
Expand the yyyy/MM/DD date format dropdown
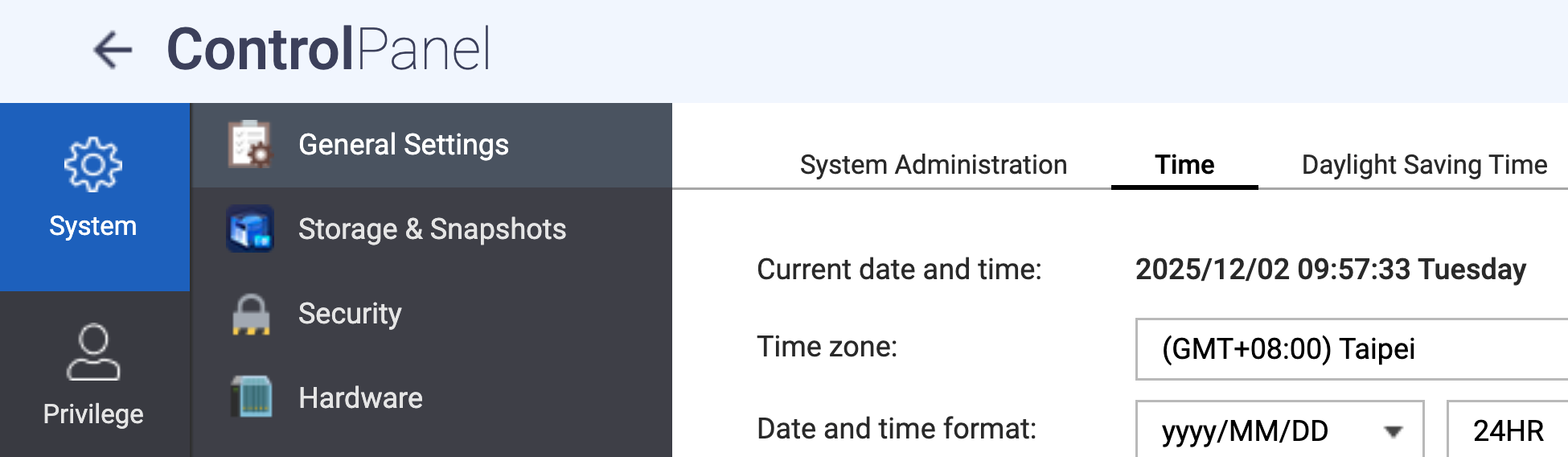(x=1279, y=431)
